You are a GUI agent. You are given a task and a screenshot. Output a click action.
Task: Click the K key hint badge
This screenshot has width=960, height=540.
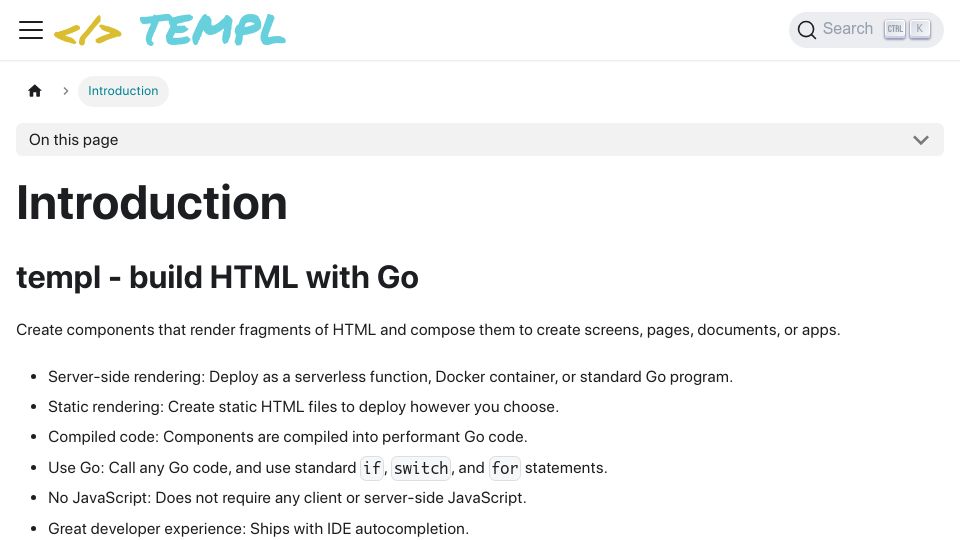coord(920,29)
